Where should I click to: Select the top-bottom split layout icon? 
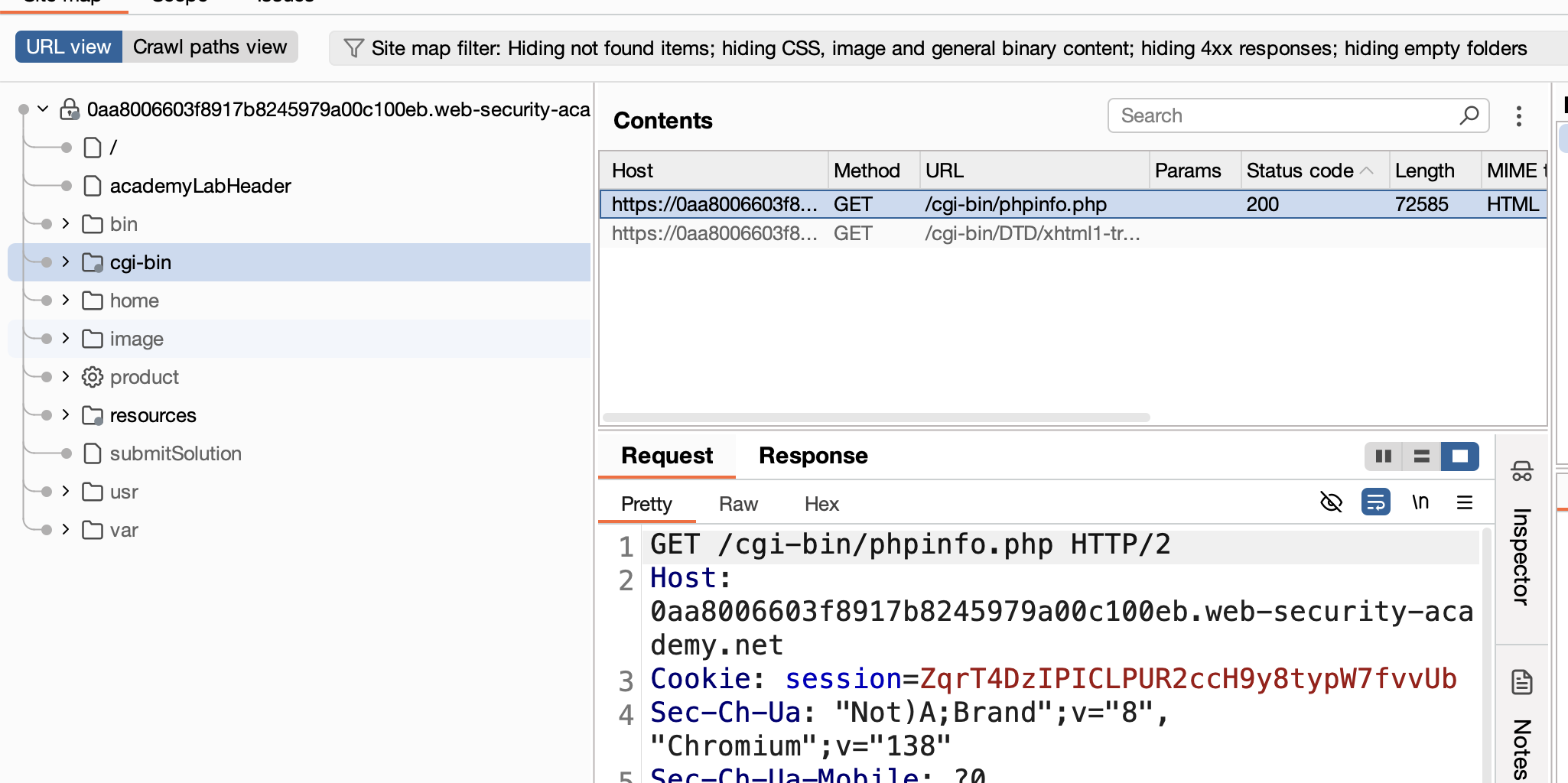pos(1422,456)
